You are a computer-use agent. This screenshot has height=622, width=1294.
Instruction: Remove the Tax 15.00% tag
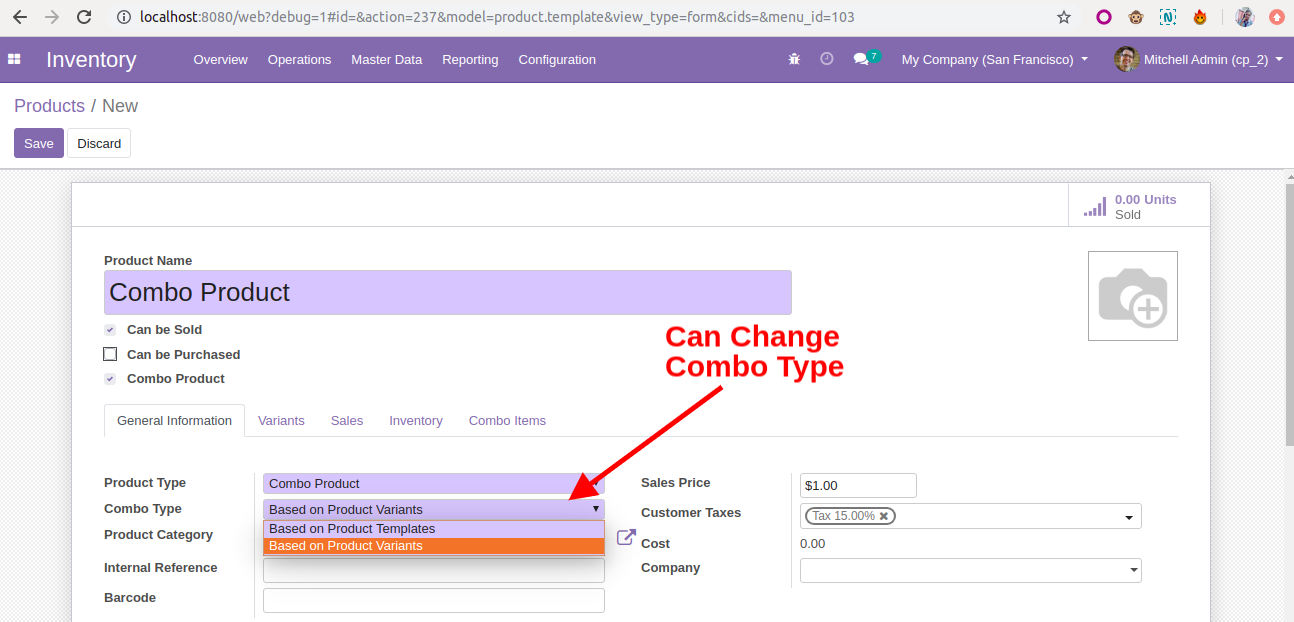click(x=884, y=516)
